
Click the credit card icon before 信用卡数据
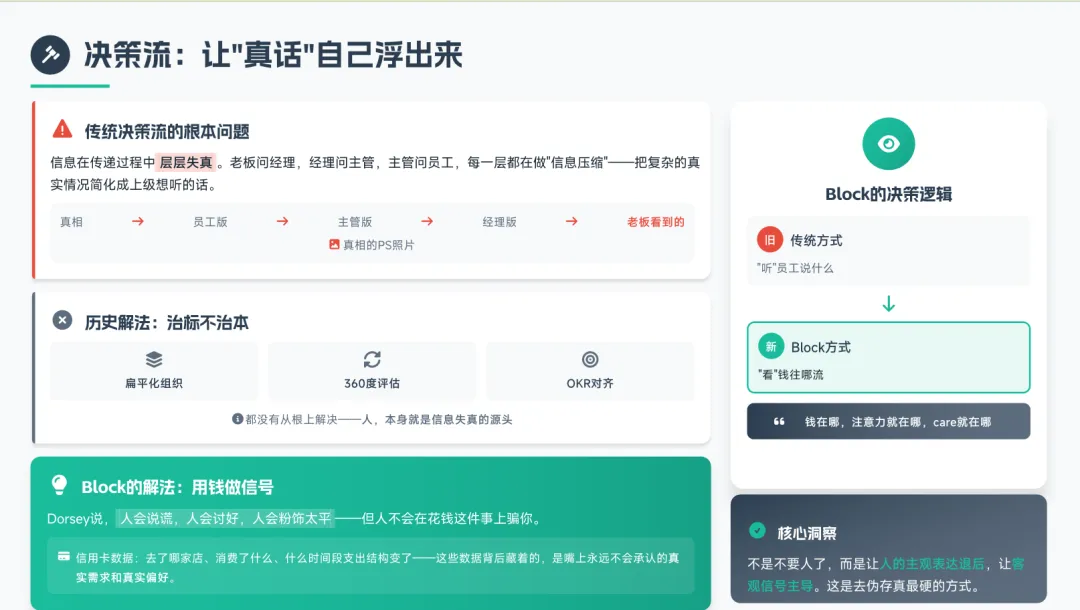64,556
